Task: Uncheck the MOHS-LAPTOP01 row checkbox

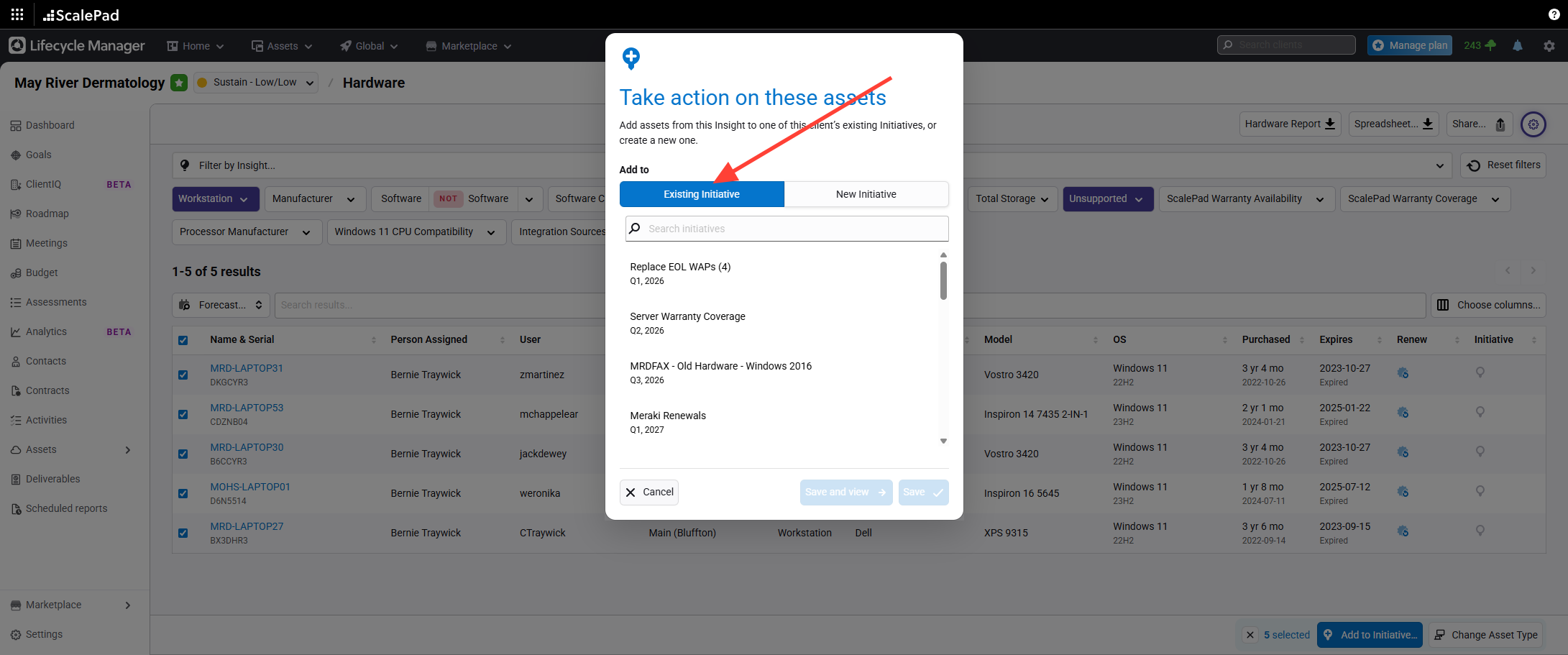Action: pos(183,493)
